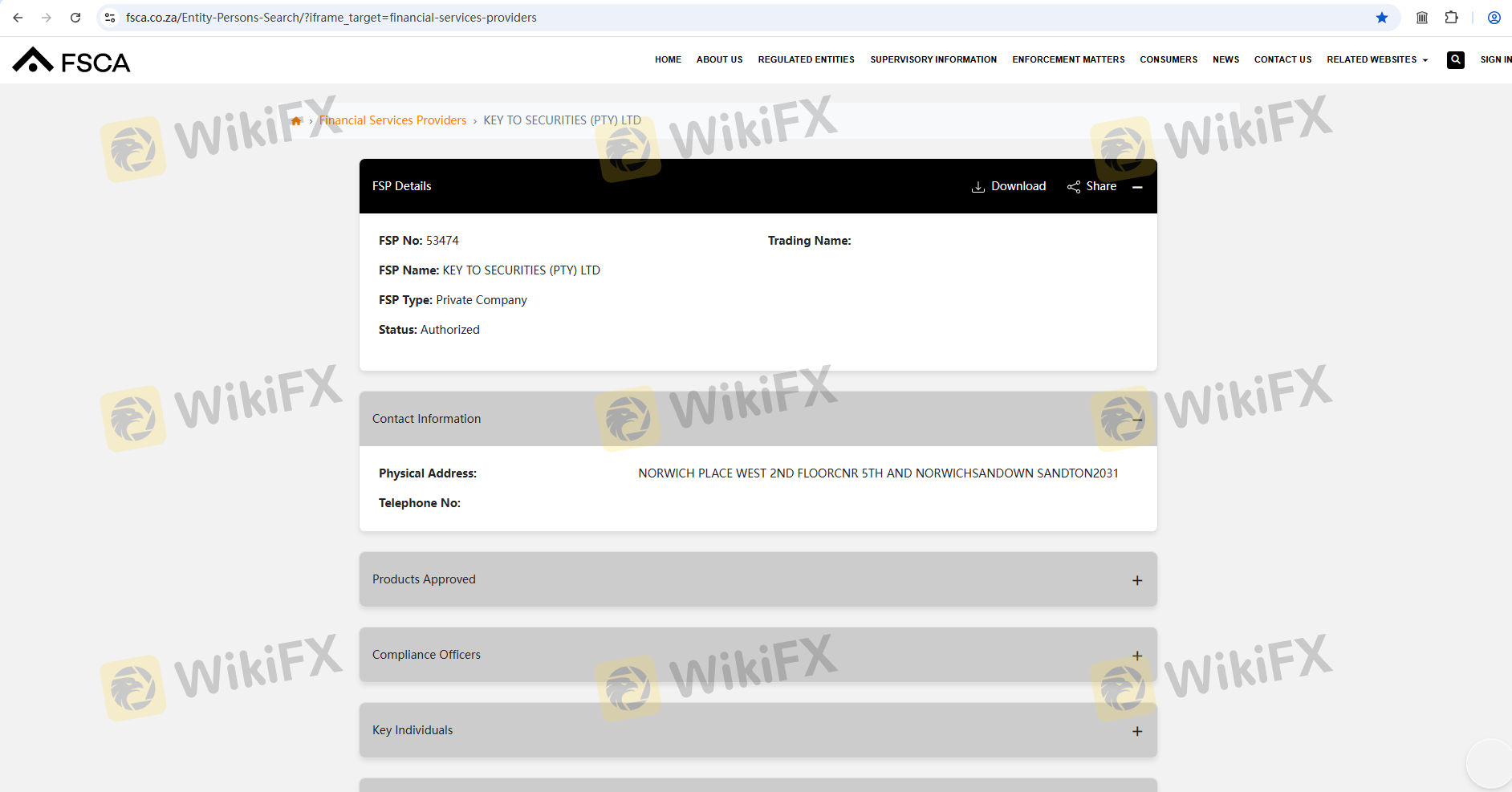Expand the Products Approved section
The width and height of the screenshot is (1512, 792).
pos(1137,580)
